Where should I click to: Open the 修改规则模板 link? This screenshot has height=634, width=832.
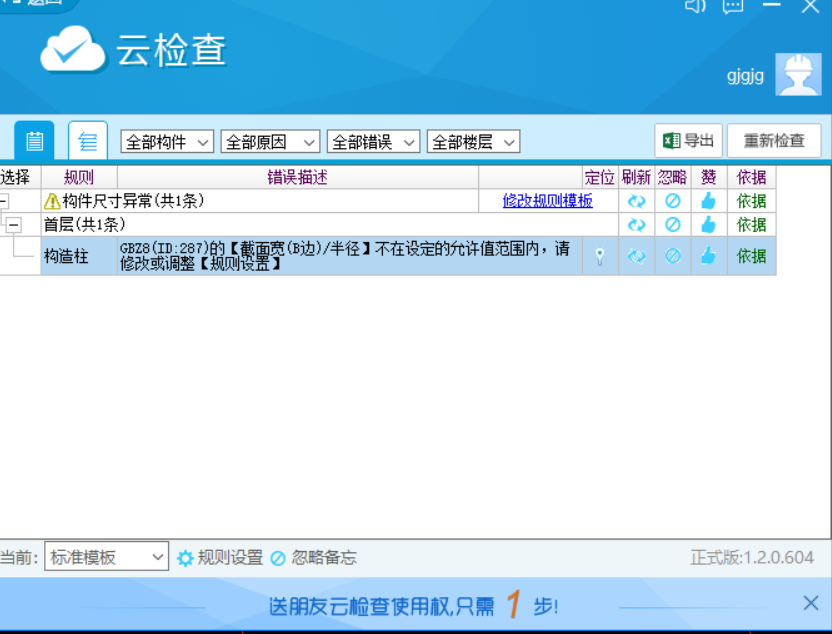[x=548, y=201]
